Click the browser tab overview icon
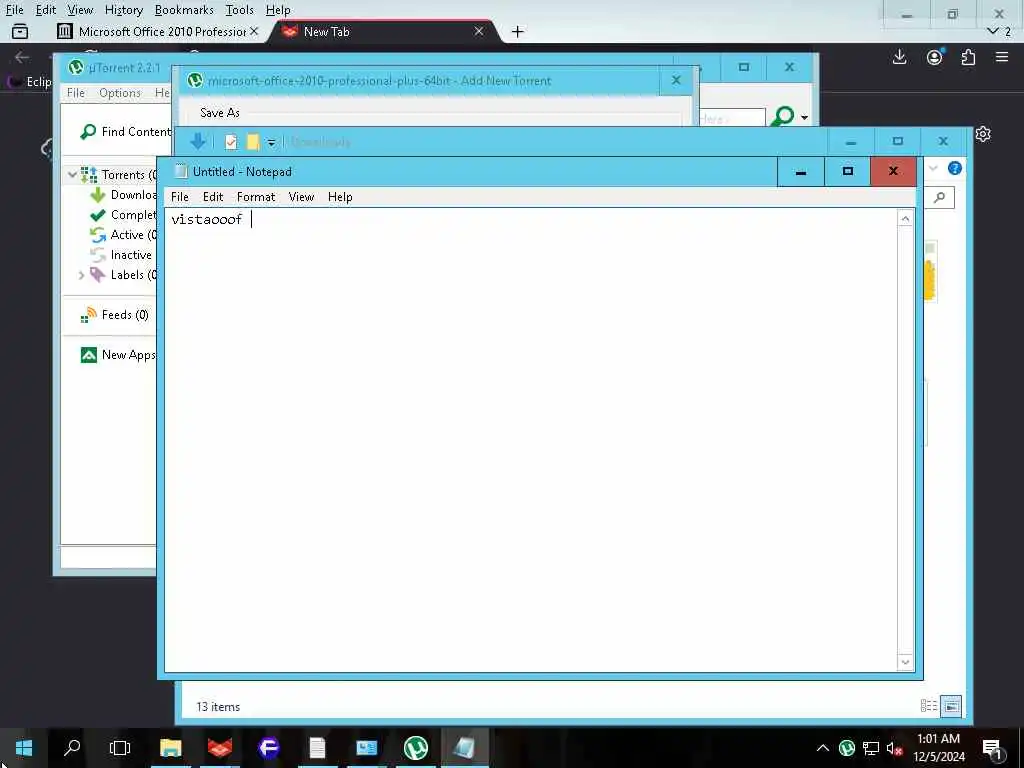Image resolution: width=1024 pixels, height=768 pixels. 20,31
